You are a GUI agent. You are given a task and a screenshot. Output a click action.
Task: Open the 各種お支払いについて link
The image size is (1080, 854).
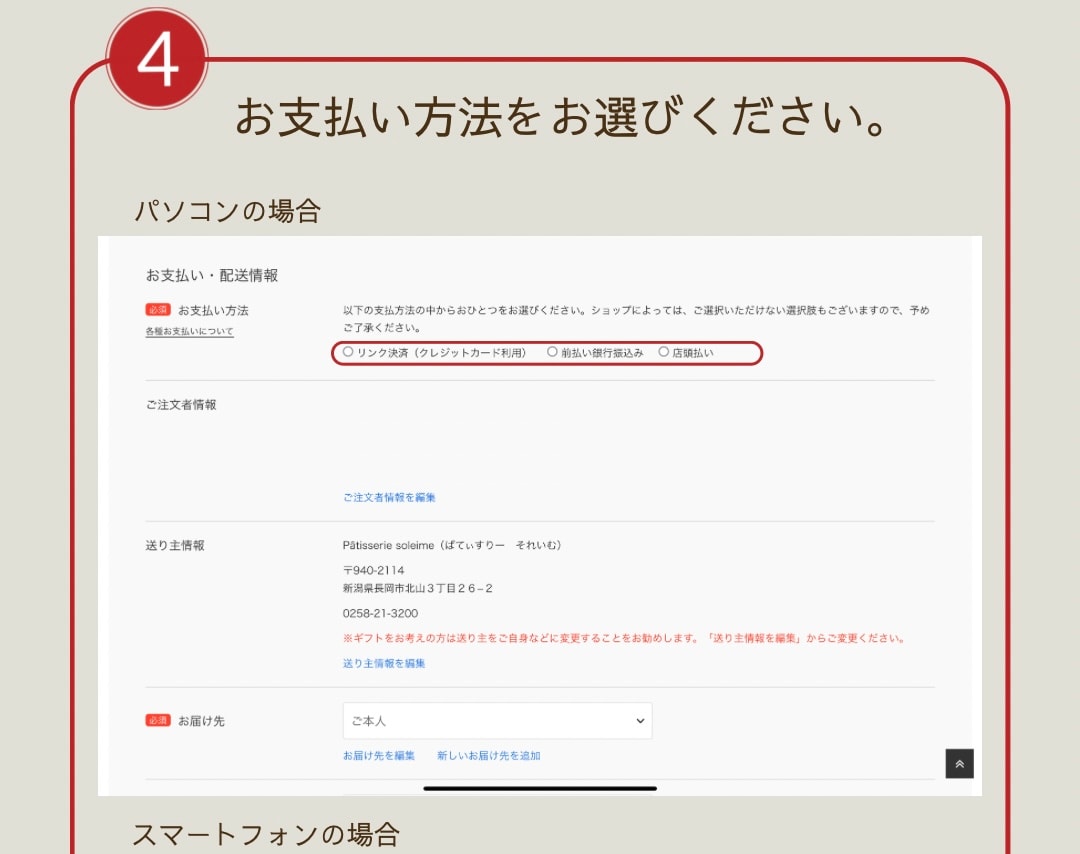tap(190, 331)
